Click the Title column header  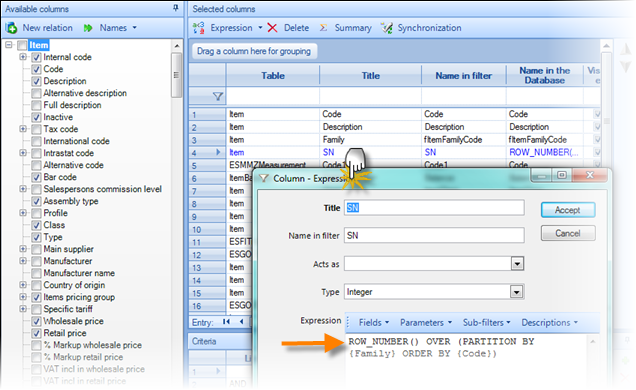(370, 75)
